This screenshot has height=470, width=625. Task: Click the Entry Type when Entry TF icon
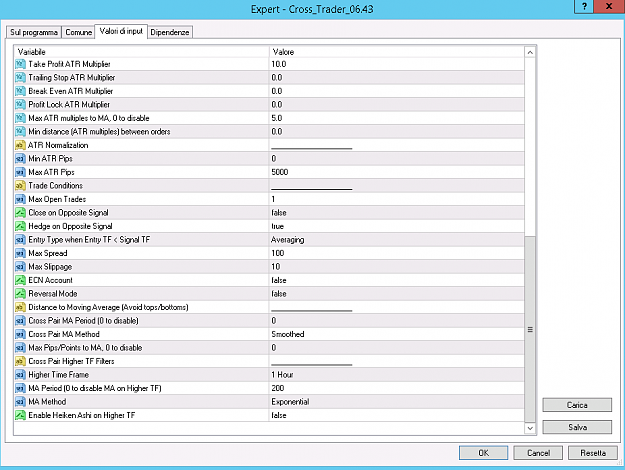point(20,240)
